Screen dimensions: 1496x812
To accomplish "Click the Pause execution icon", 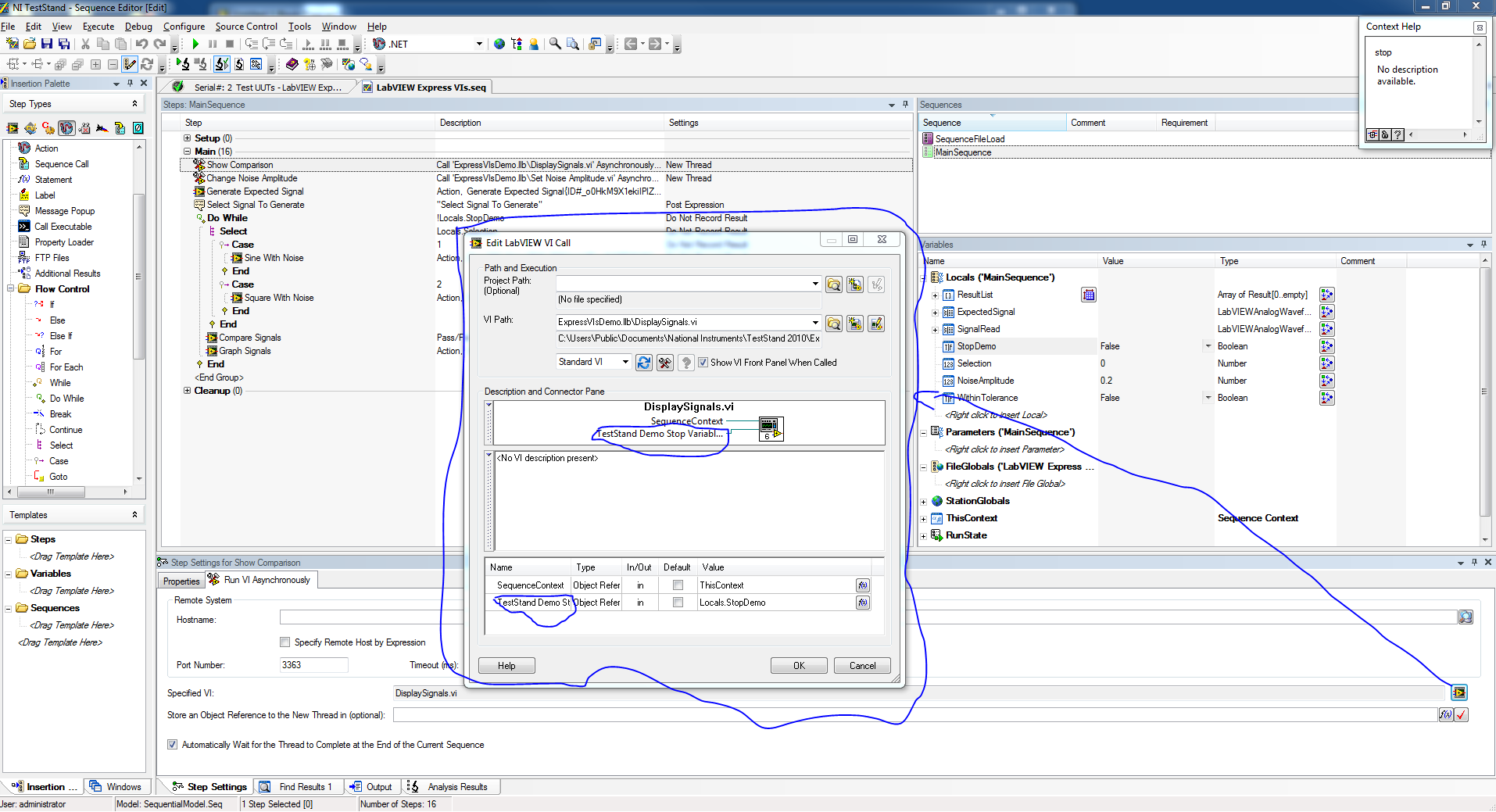I will pos(213,44).
